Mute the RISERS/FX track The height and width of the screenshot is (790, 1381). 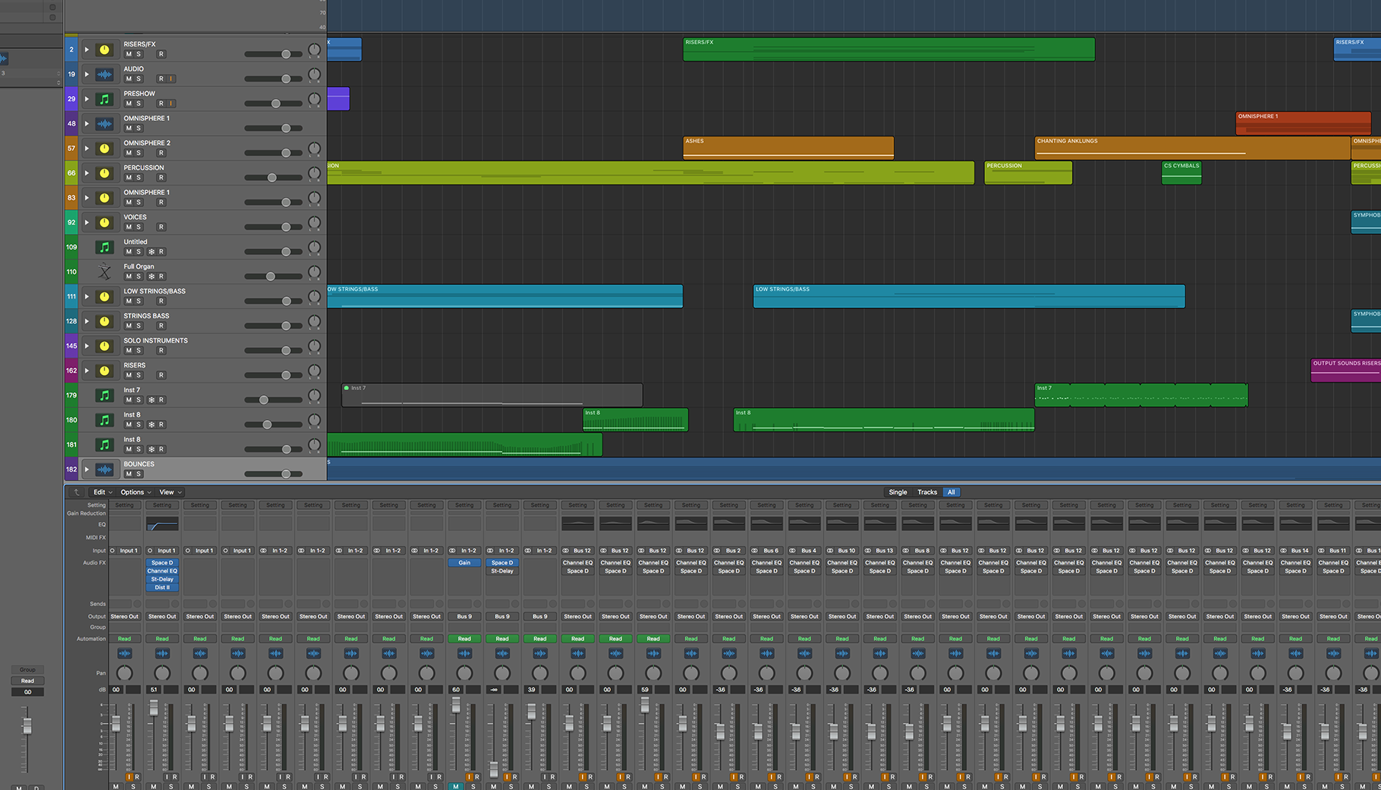coord(129,54)
